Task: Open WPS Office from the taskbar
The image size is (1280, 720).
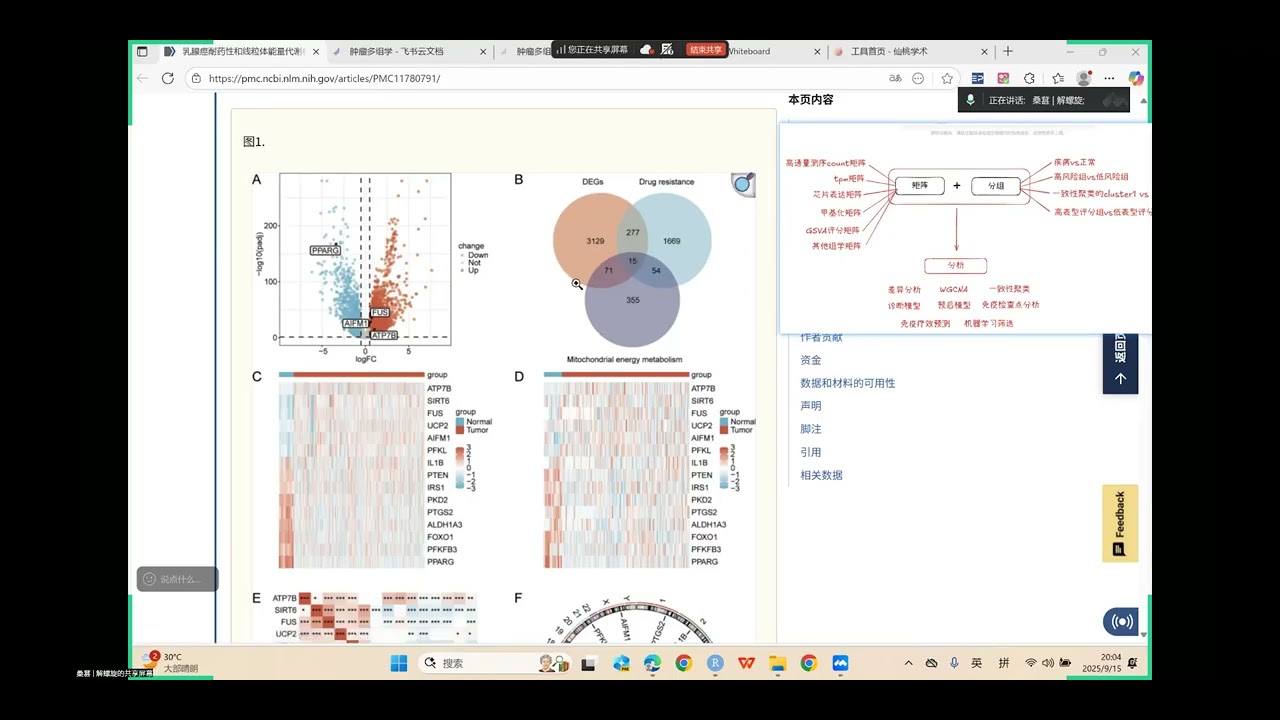Action: 746,663
